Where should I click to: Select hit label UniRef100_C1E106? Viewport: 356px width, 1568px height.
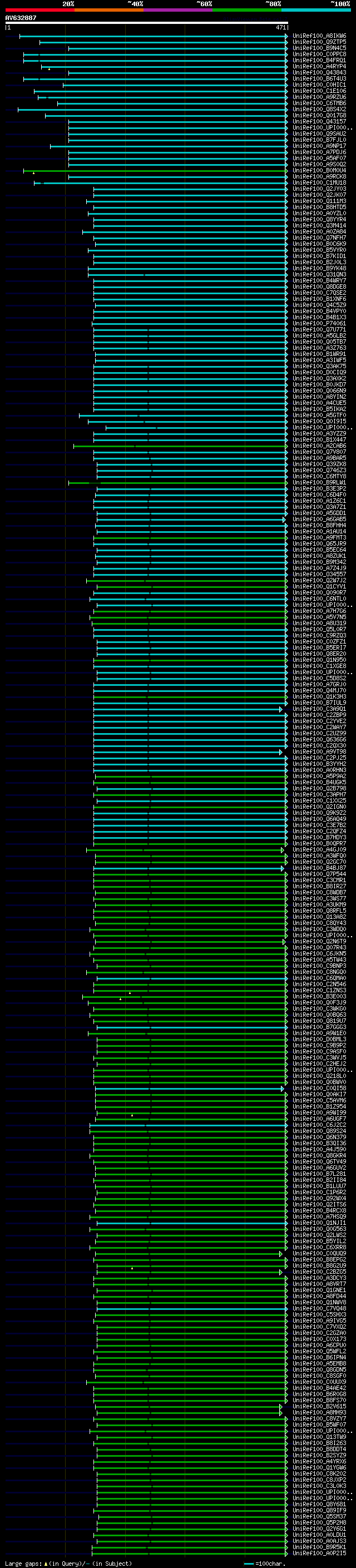point(319,91)
